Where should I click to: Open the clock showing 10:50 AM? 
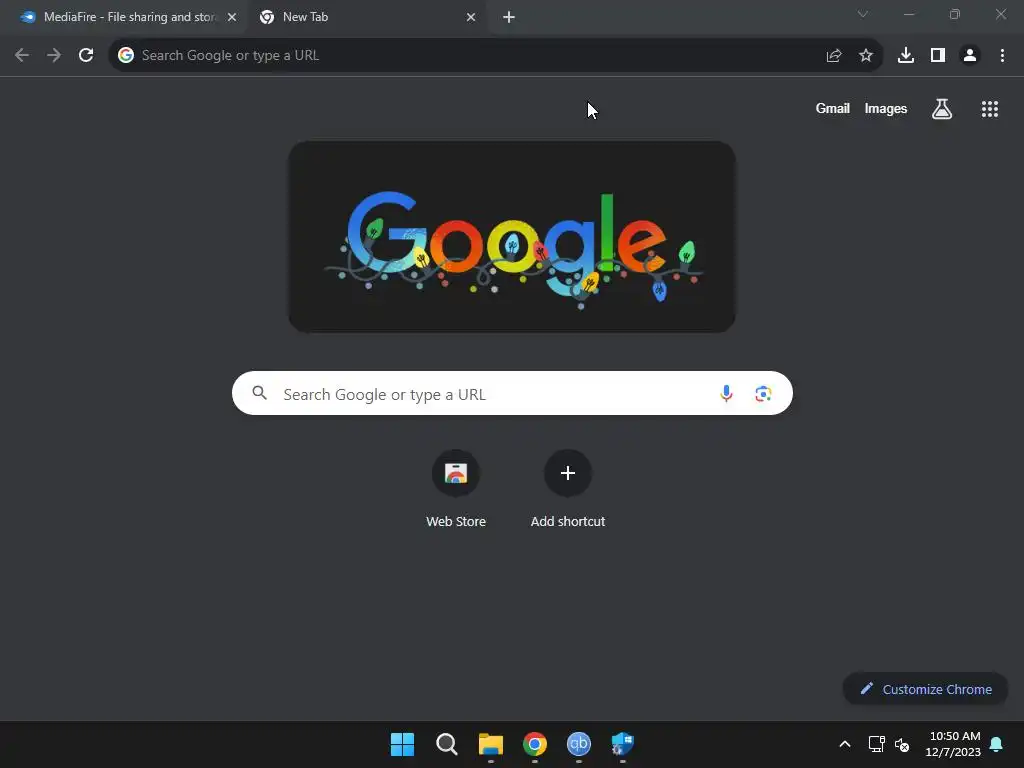pyautogui.click(x=953, y=744)
